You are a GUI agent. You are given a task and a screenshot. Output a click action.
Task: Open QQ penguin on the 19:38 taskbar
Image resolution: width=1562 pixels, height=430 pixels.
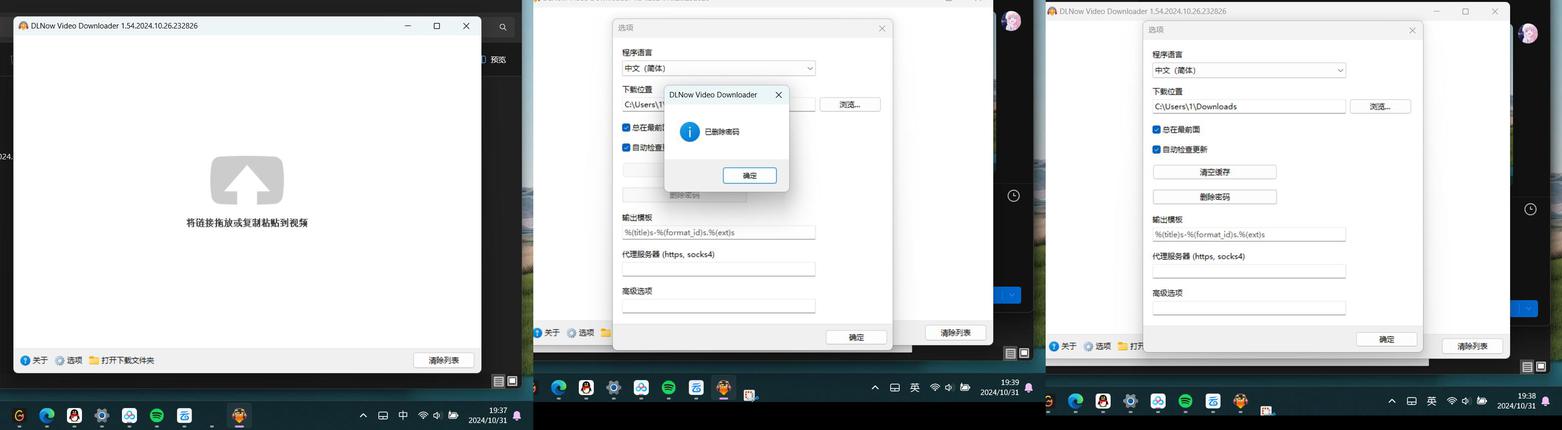[x=1103, y=401]
